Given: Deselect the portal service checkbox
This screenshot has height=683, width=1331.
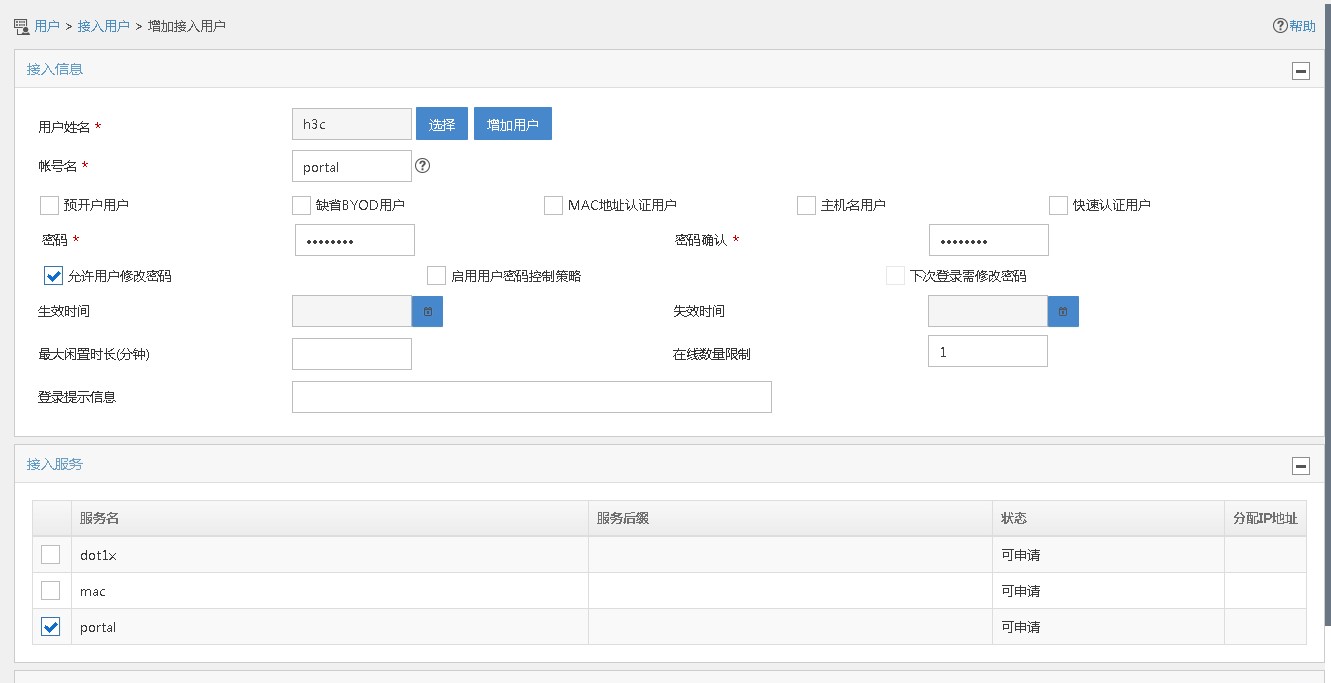Looking at the screenshot, I should click(x=50, y=626).
